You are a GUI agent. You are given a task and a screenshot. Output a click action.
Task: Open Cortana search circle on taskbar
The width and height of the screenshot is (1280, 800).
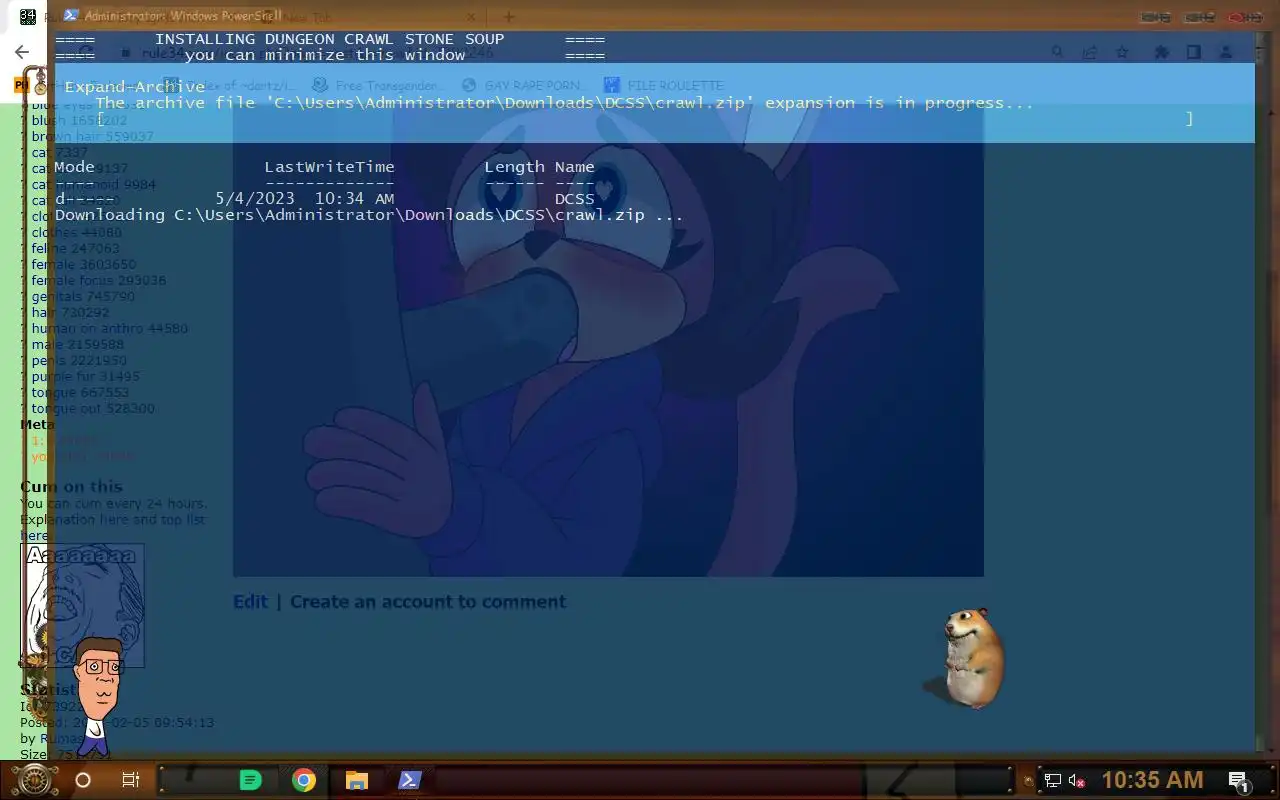pyautogui.click(x=83, y=780)
